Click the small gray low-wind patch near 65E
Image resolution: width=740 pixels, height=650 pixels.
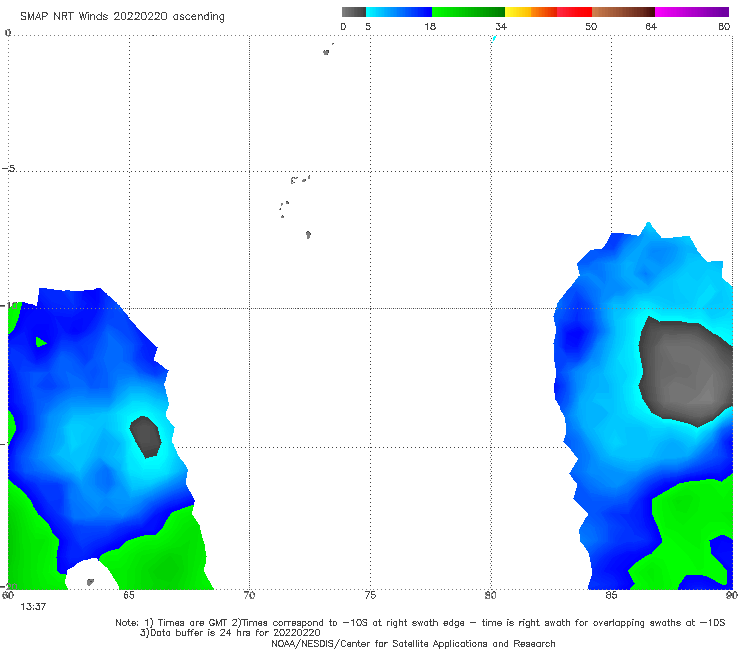point(145,437)
